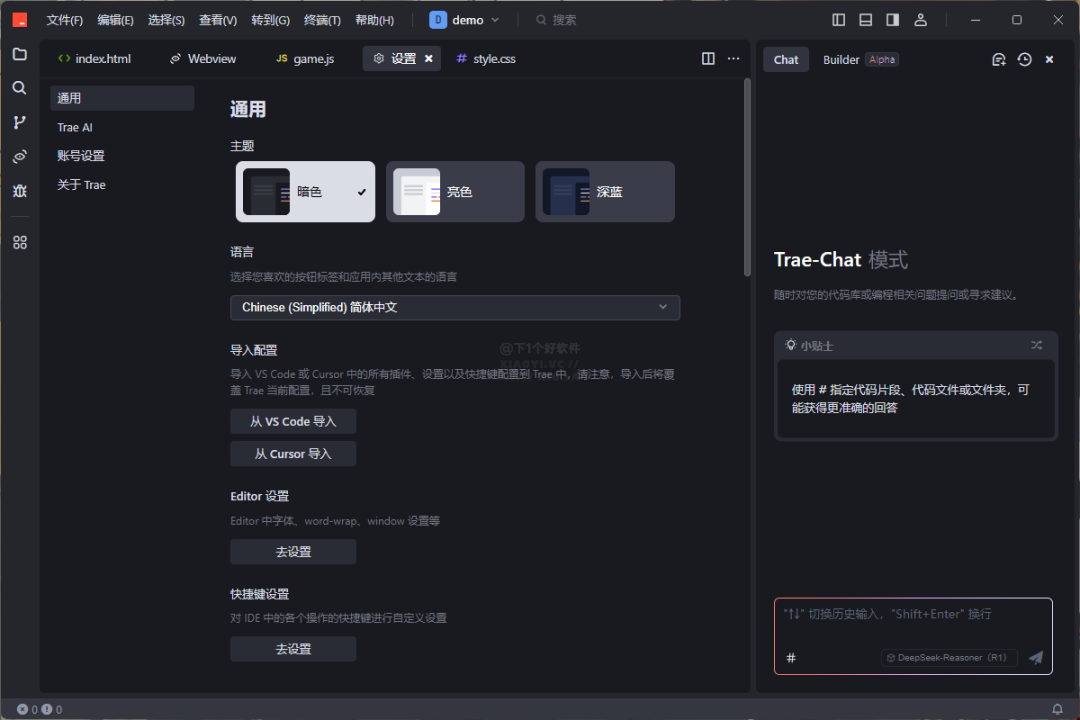Click 从 Cursor 导入 button
The height and width of the screenshot is (720, 1080).
[x=293, y=453]
